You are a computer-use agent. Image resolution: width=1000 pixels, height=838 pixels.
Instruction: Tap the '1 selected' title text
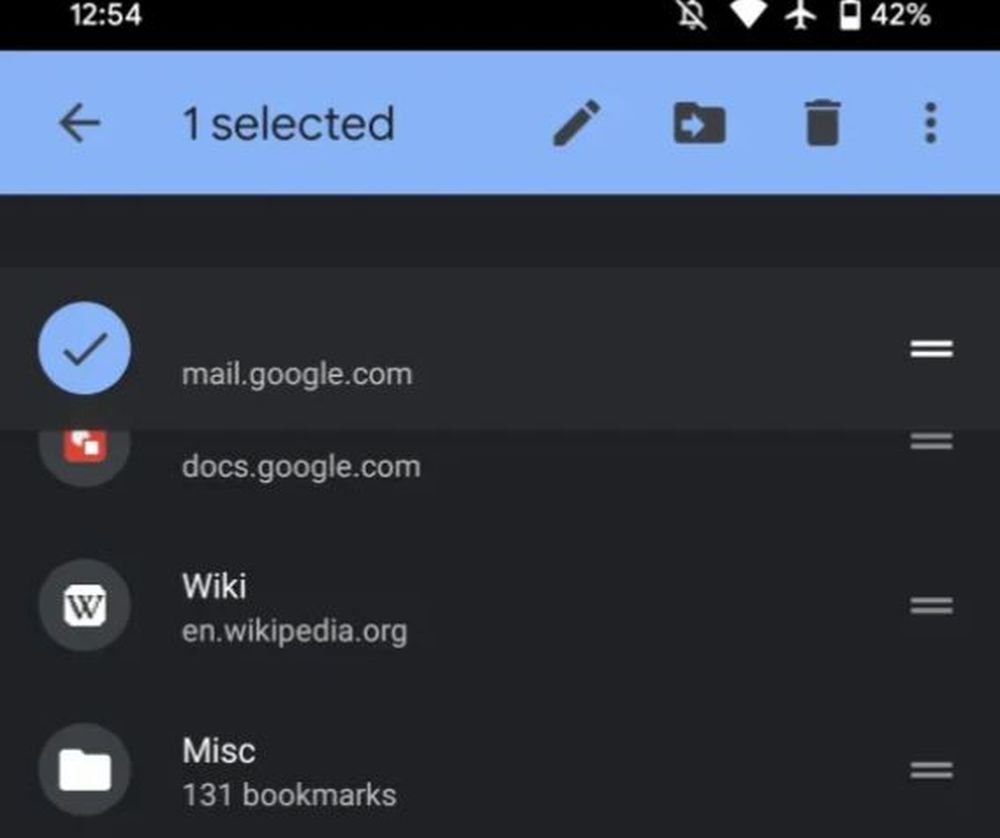[x=288, y=124]
